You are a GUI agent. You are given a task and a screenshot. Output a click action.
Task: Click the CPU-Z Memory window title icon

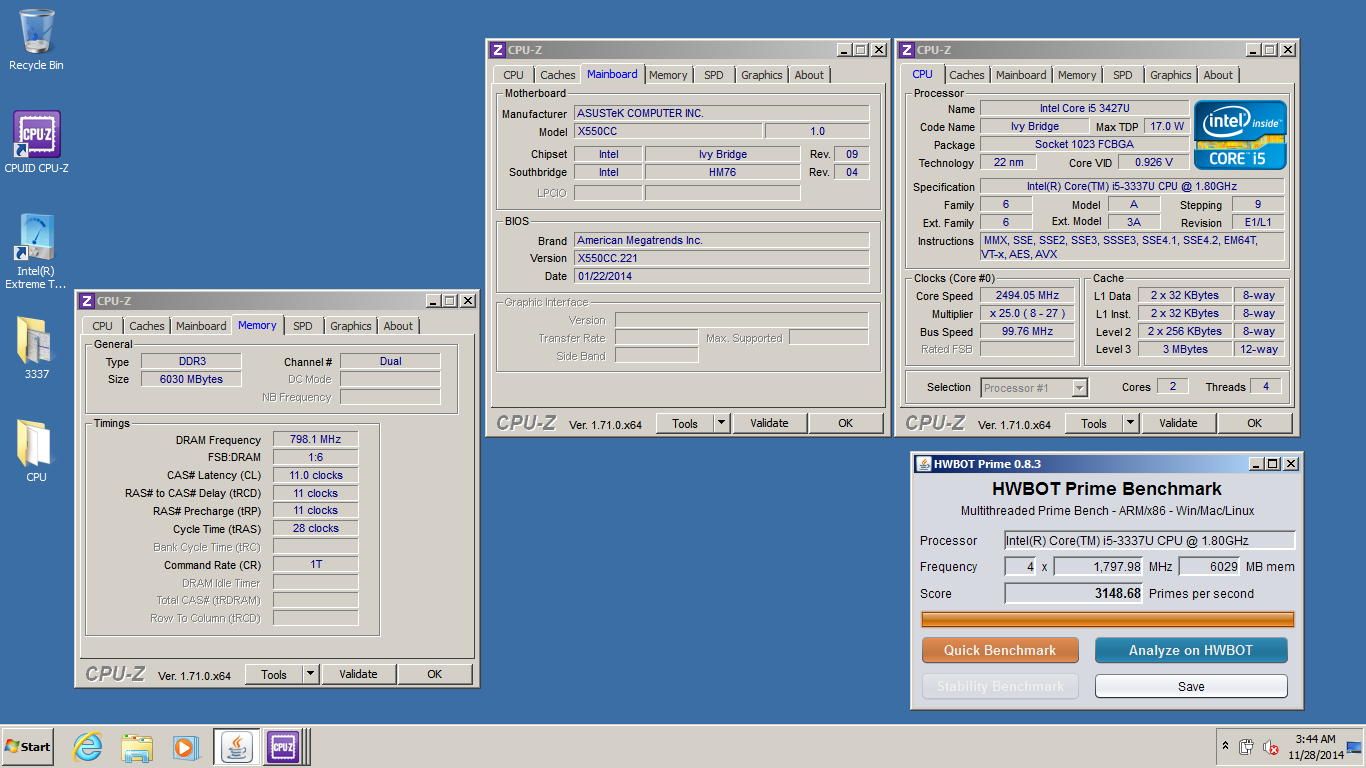87,301
